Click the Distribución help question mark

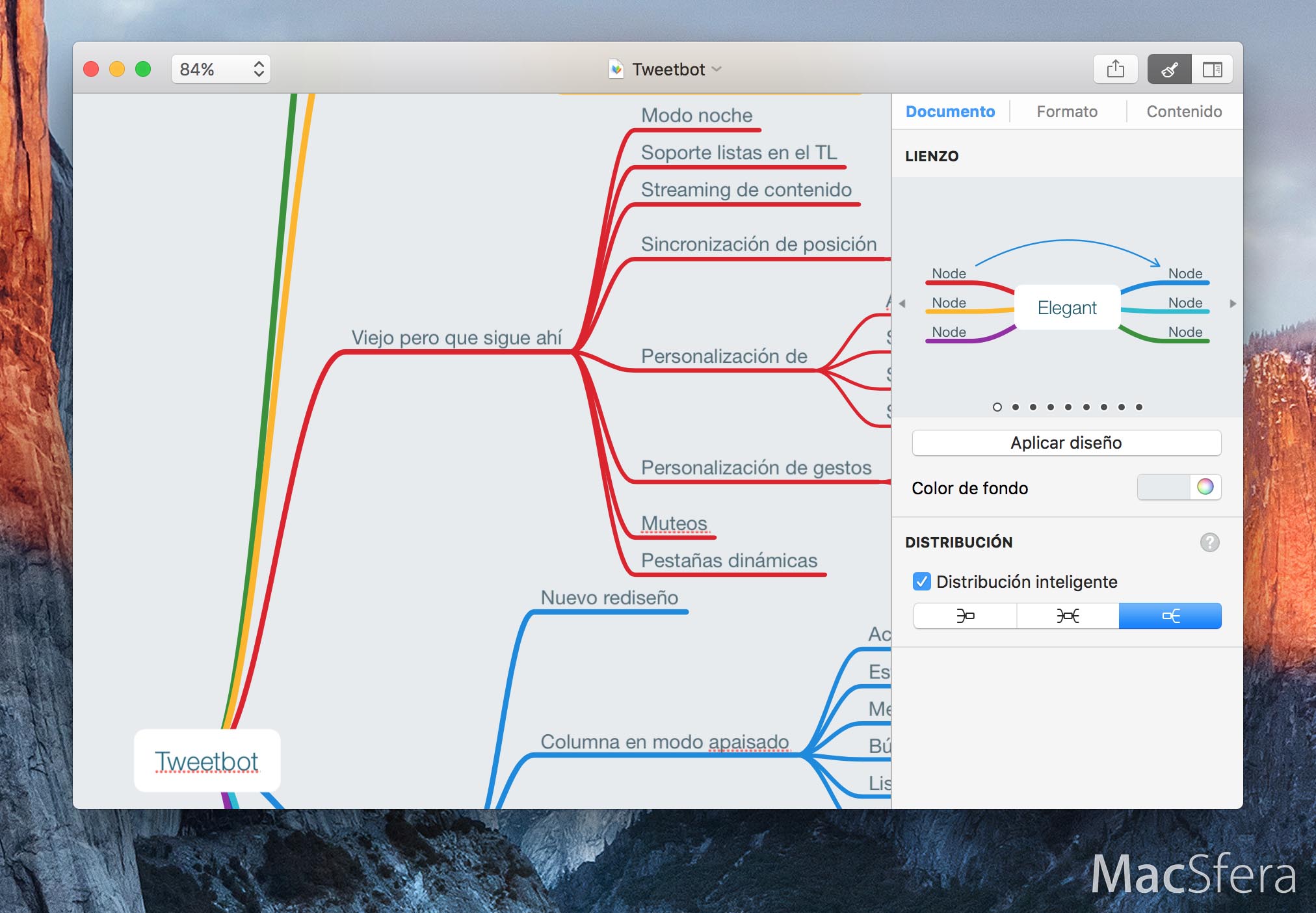pyautogui.click(x=1209, y=542)
